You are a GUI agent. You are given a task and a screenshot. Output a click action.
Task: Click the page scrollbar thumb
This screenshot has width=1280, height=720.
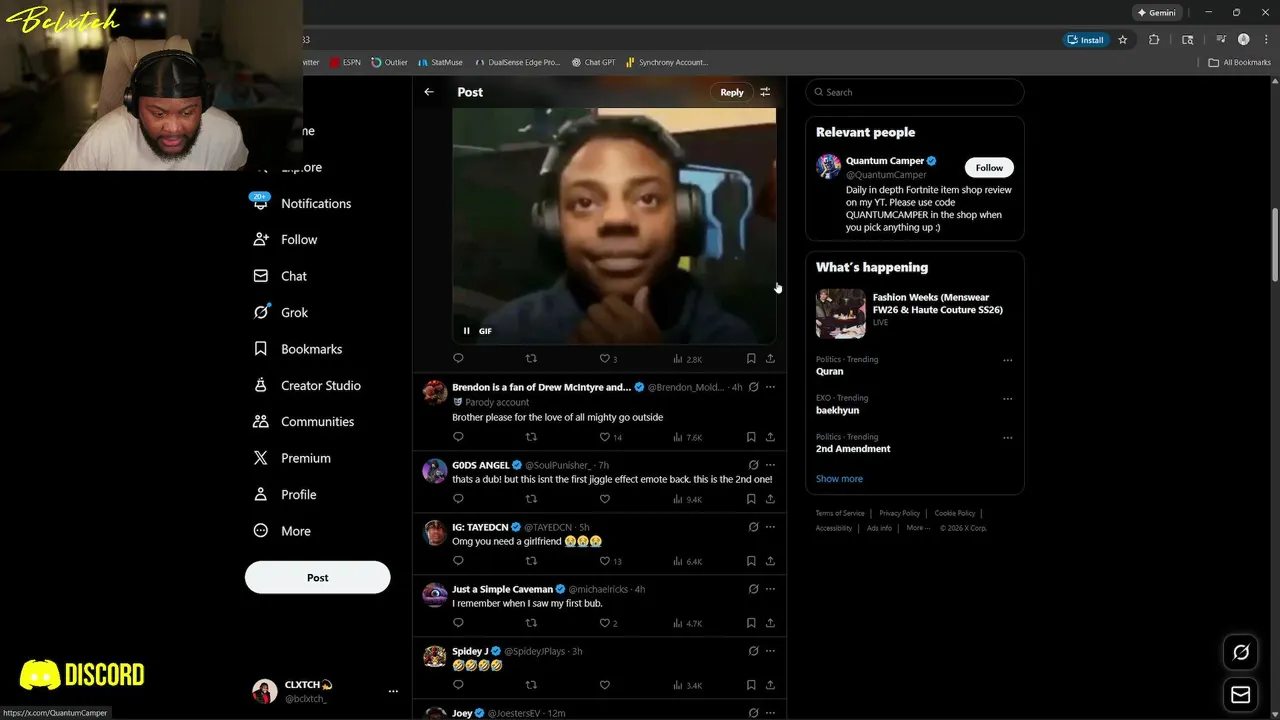click(1275, 244)
